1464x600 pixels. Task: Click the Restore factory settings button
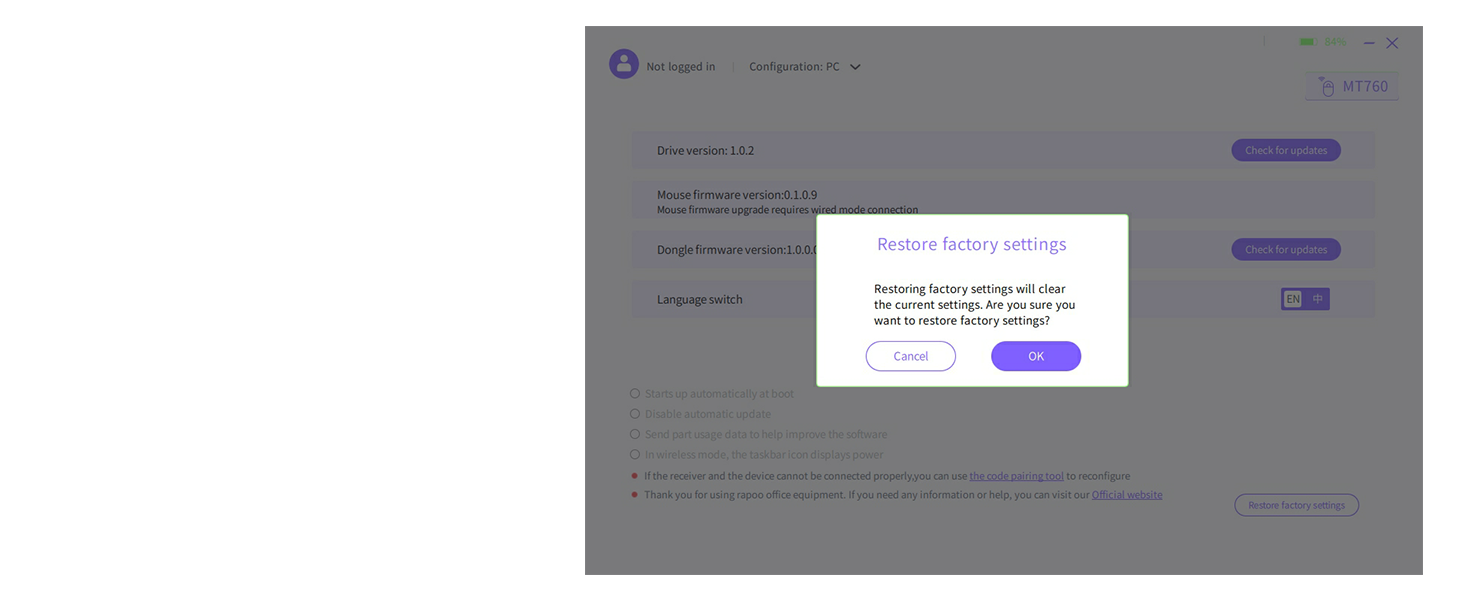pos(1296,505)
